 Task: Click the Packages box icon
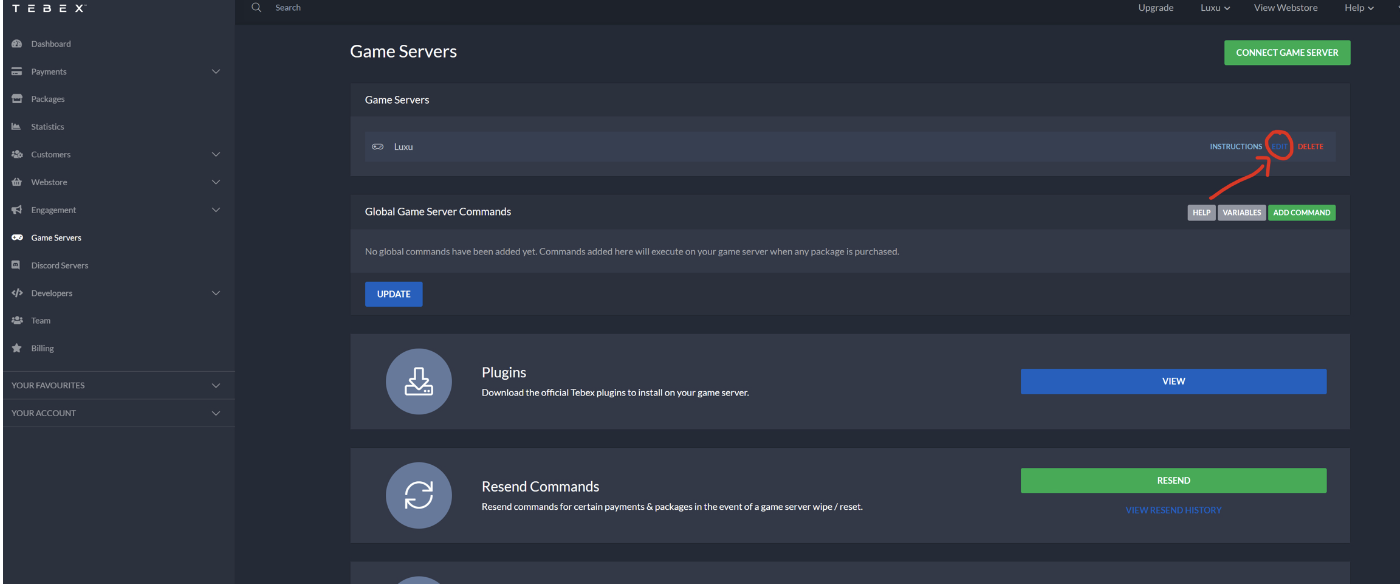click(x=17, y=99)
